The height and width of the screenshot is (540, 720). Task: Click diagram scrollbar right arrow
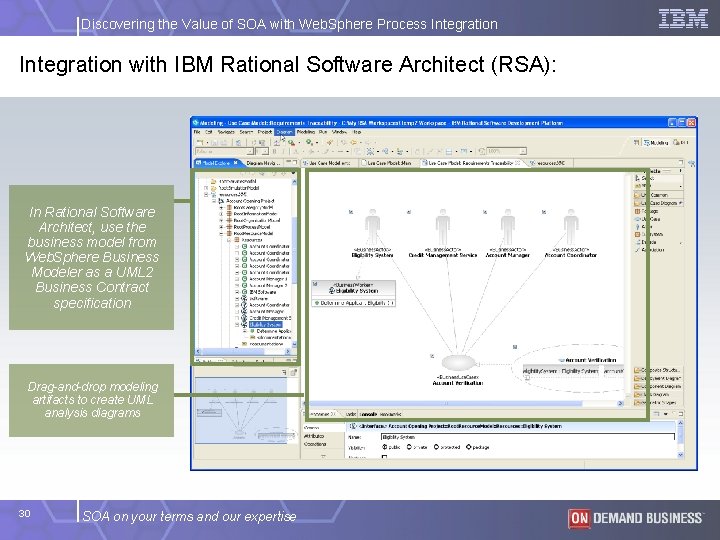click(x=620, y=403)
